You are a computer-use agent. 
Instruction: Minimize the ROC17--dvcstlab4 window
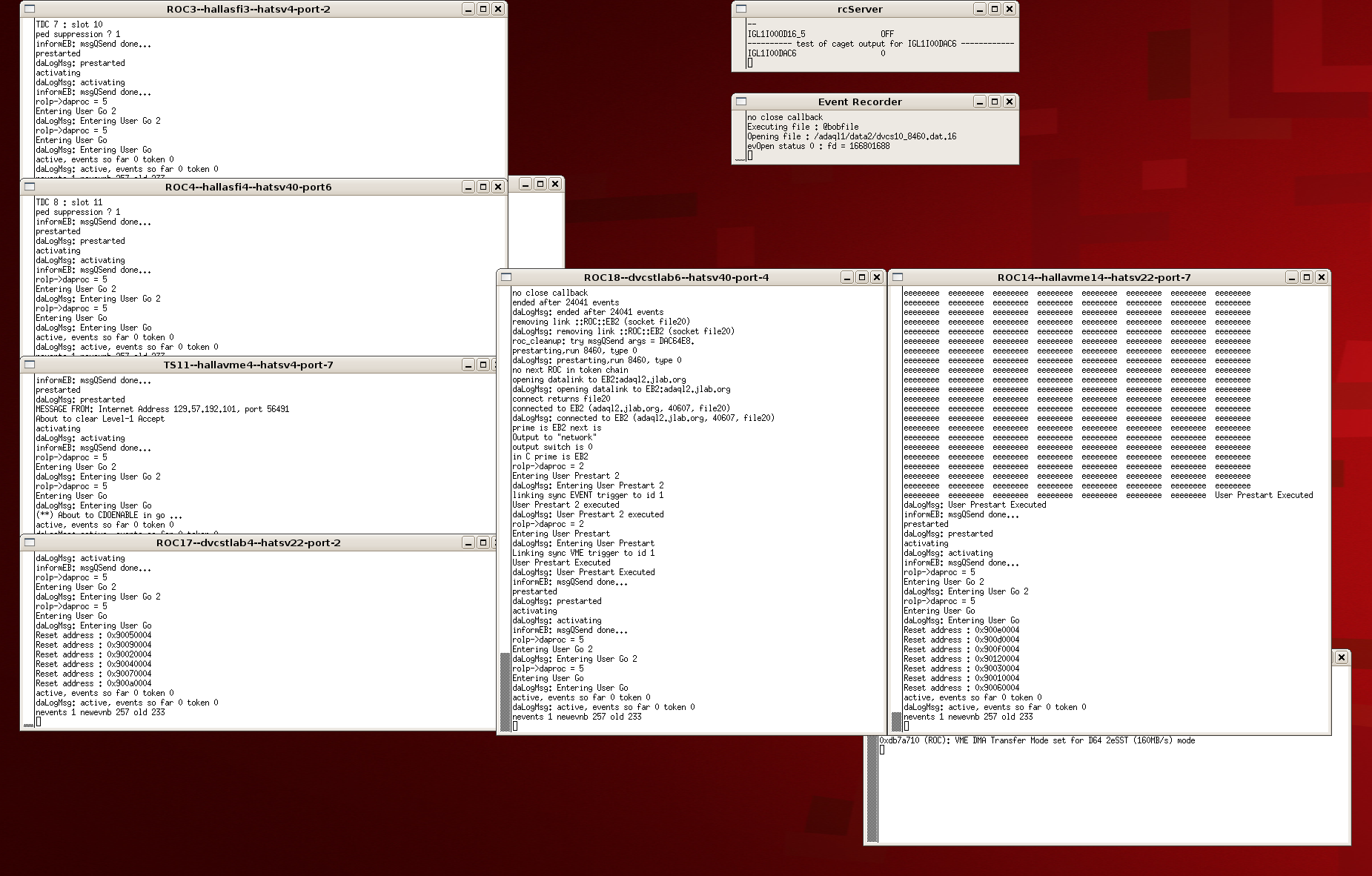coord(468,542)
